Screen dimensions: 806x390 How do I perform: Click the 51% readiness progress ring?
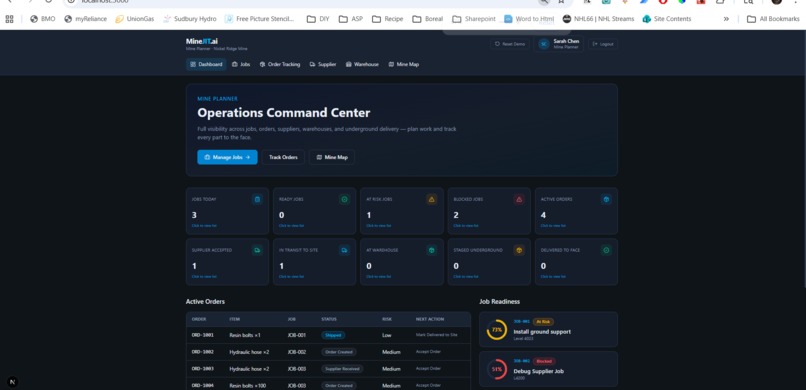coord(497,369)
